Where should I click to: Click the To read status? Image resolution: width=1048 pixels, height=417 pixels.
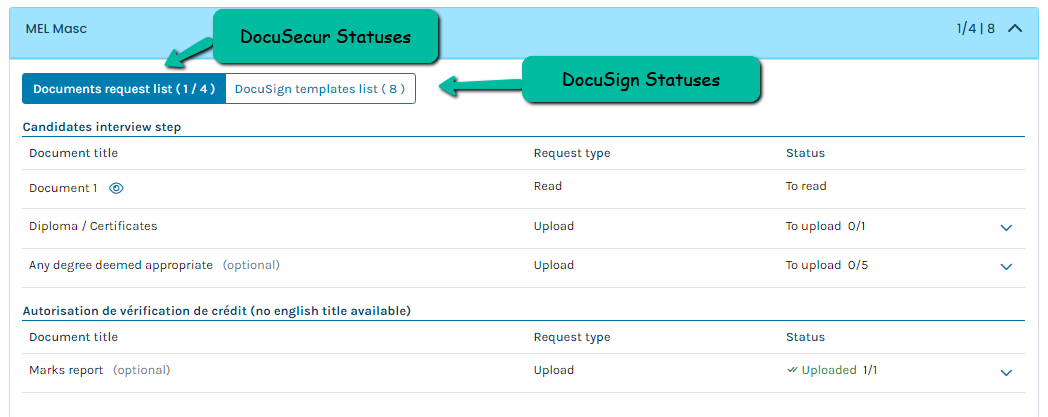806,186
